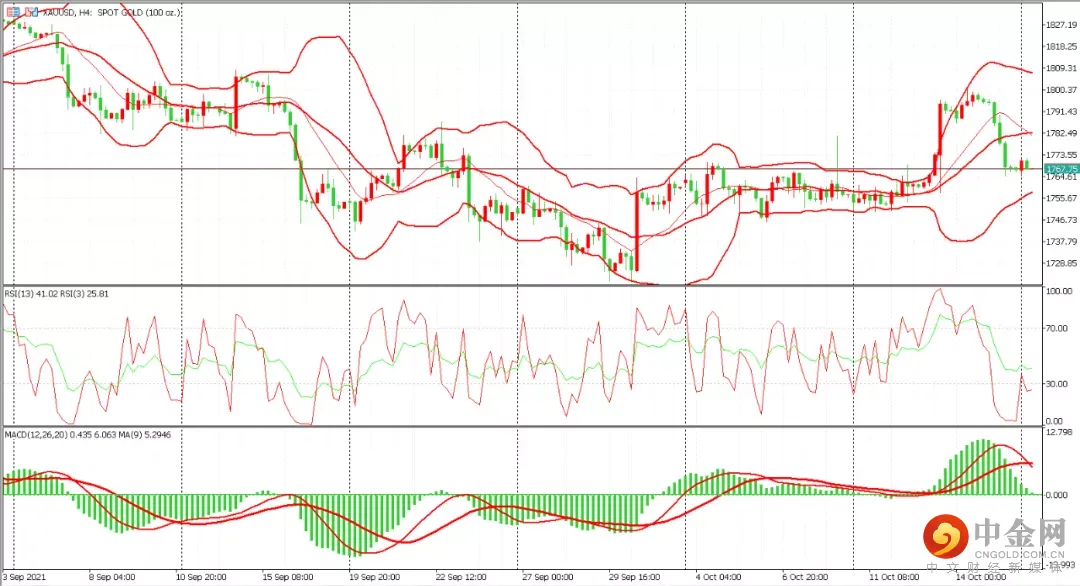Select time axis label 10 Sep 20:00
1080x586 pixels.
[200, 577]
